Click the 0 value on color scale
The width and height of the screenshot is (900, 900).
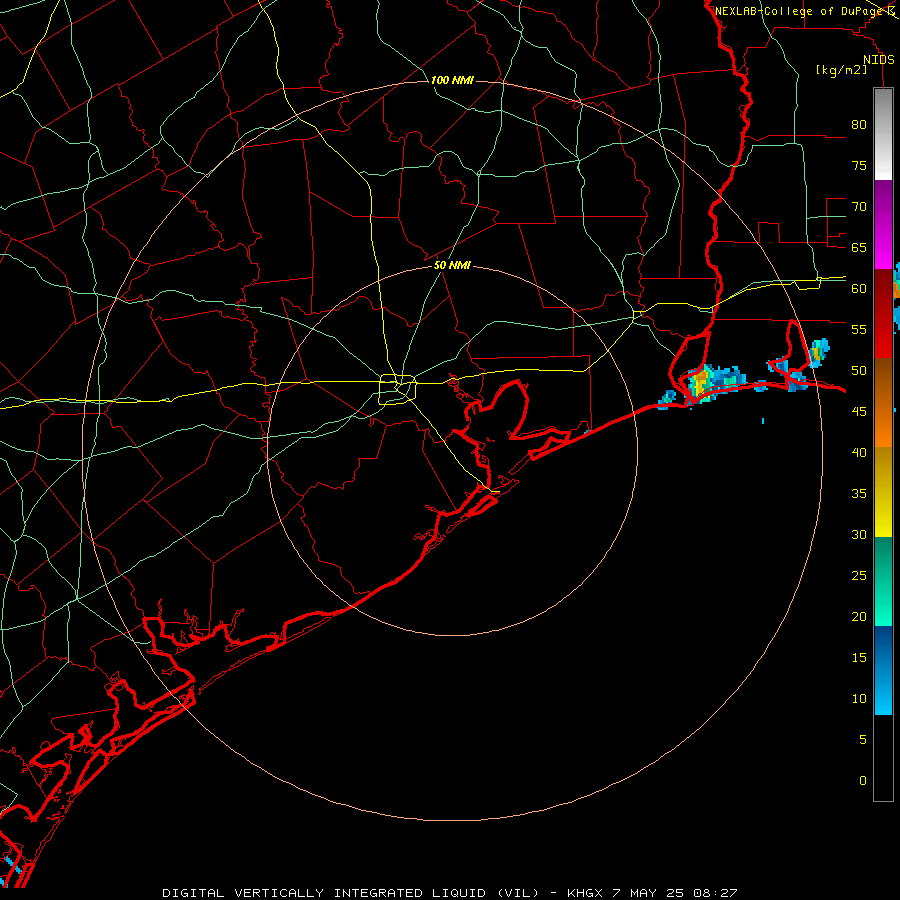point(863,781)
